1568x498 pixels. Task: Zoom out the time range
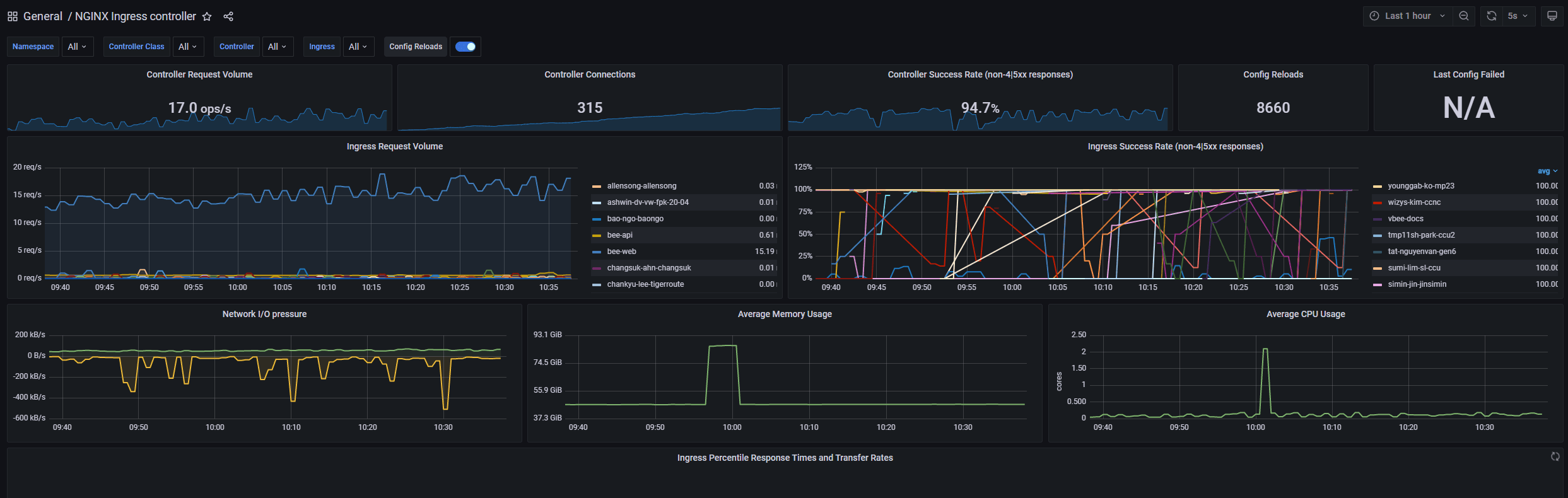click(x=1464, y=16)
